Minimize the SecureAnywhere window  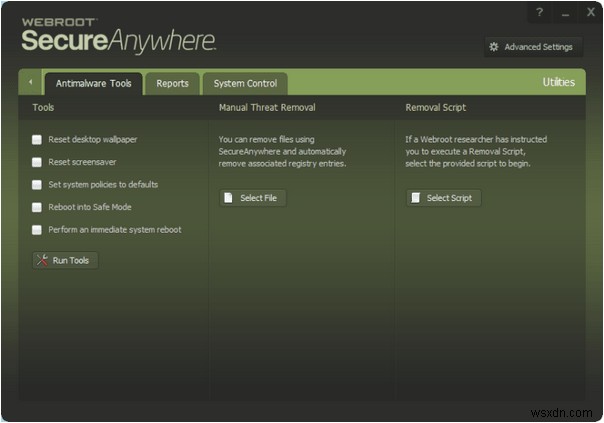tap(565, 13)
